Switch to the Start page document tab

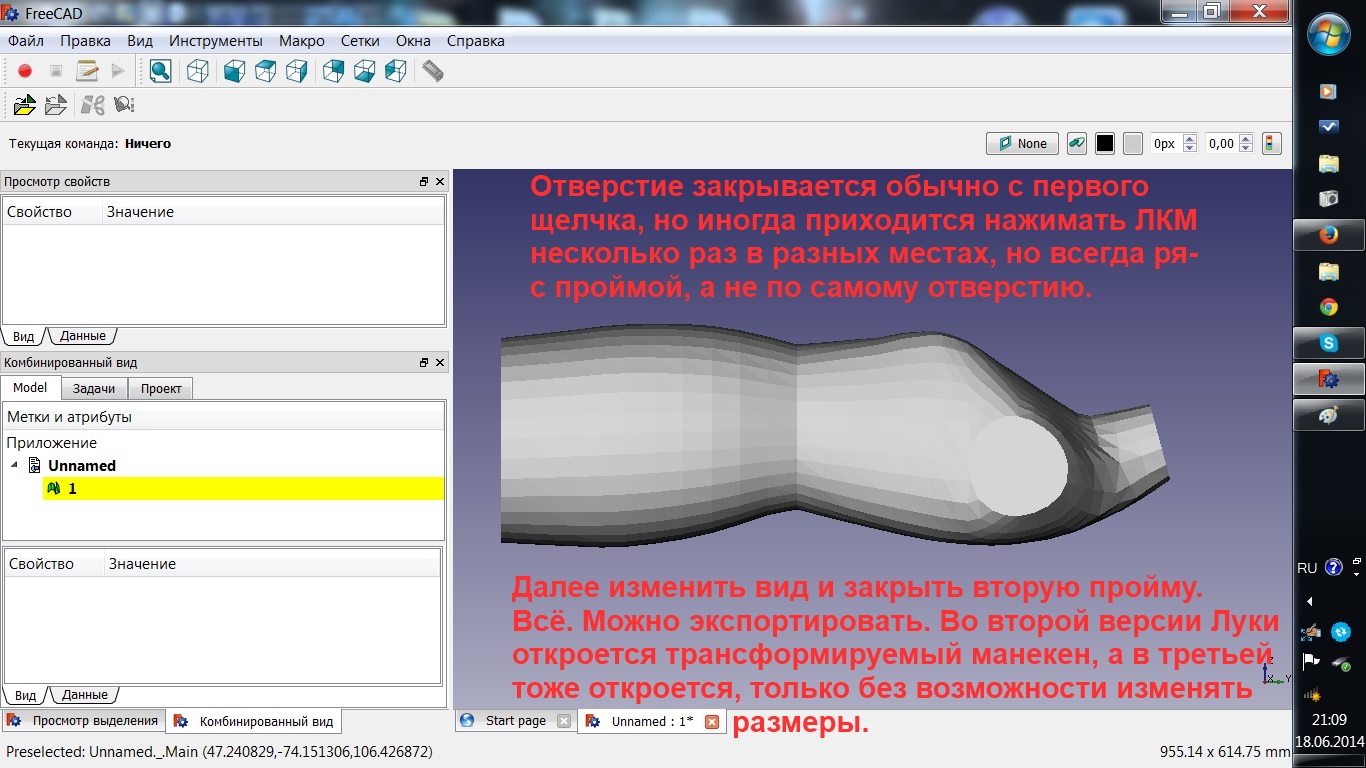[515, 721]
